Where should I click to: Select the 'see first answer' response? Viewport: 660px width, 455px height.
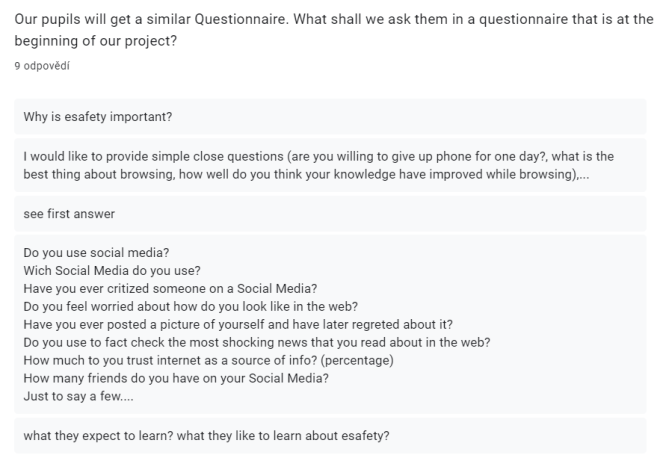330,214
